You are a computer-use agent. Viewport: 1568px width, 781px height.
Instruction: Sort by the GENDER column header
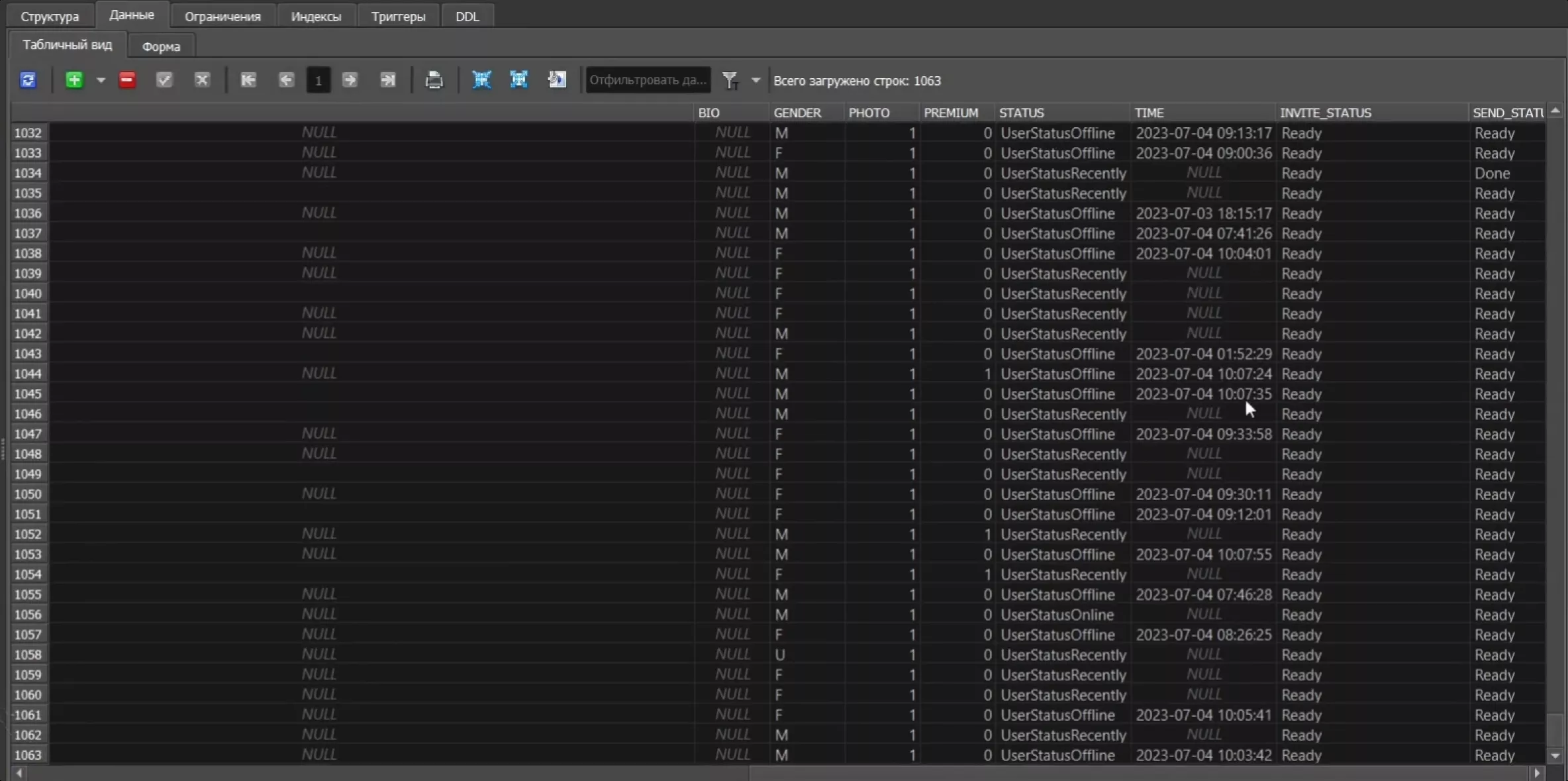pos(807,113)
